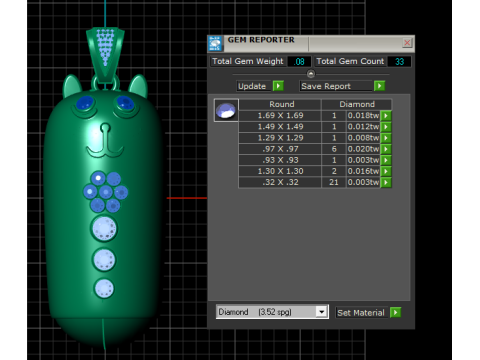The width and height of the screenshot is (480, 360).
Task: Click the Update button label
Action: tap(252, 86)
